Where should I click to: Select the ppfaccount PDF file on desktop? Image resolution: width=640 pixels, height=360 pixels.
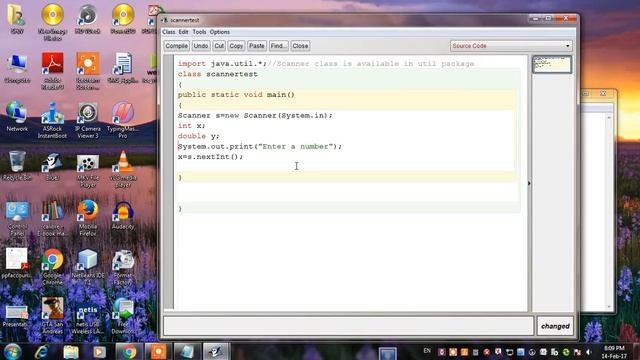pos(16,263)
